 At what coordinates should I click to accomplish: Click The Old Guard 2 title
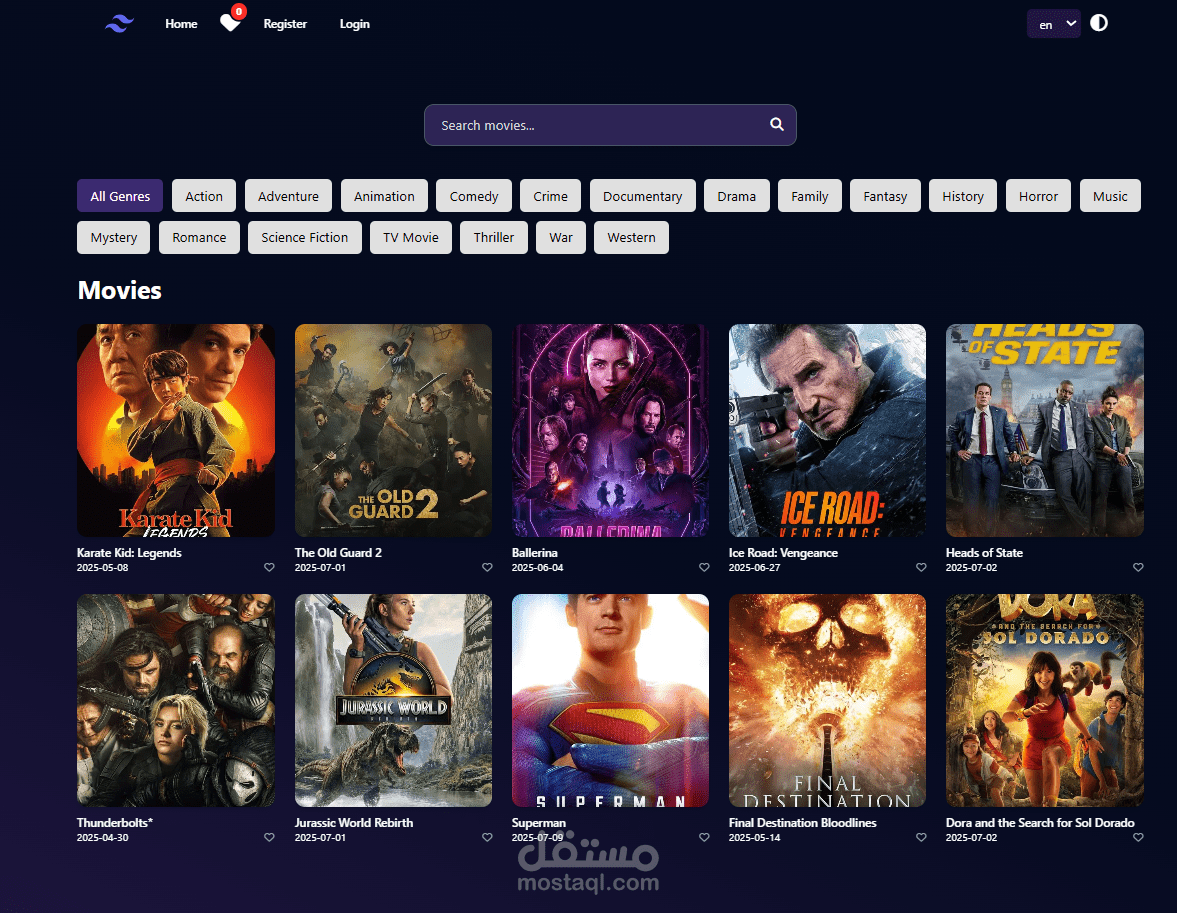338,553
